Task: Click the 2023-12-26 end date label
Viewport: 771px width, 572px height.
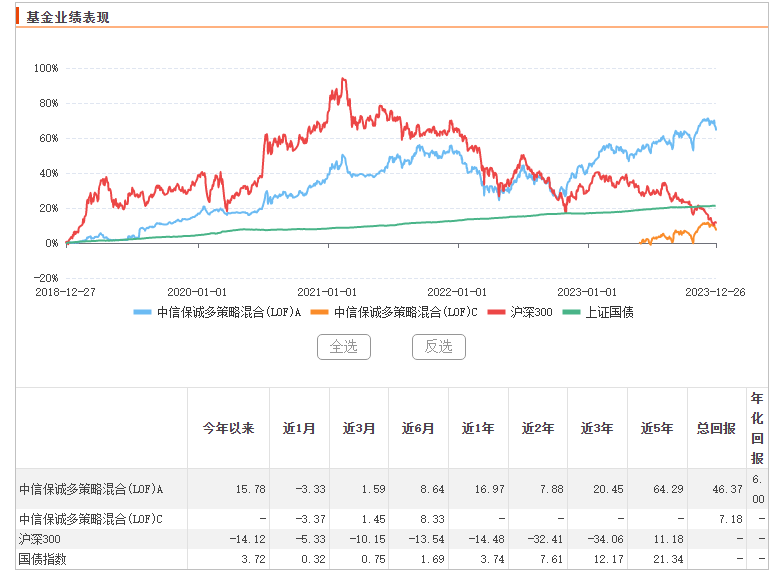Action: pyautogui.click(x=715, y=292)
